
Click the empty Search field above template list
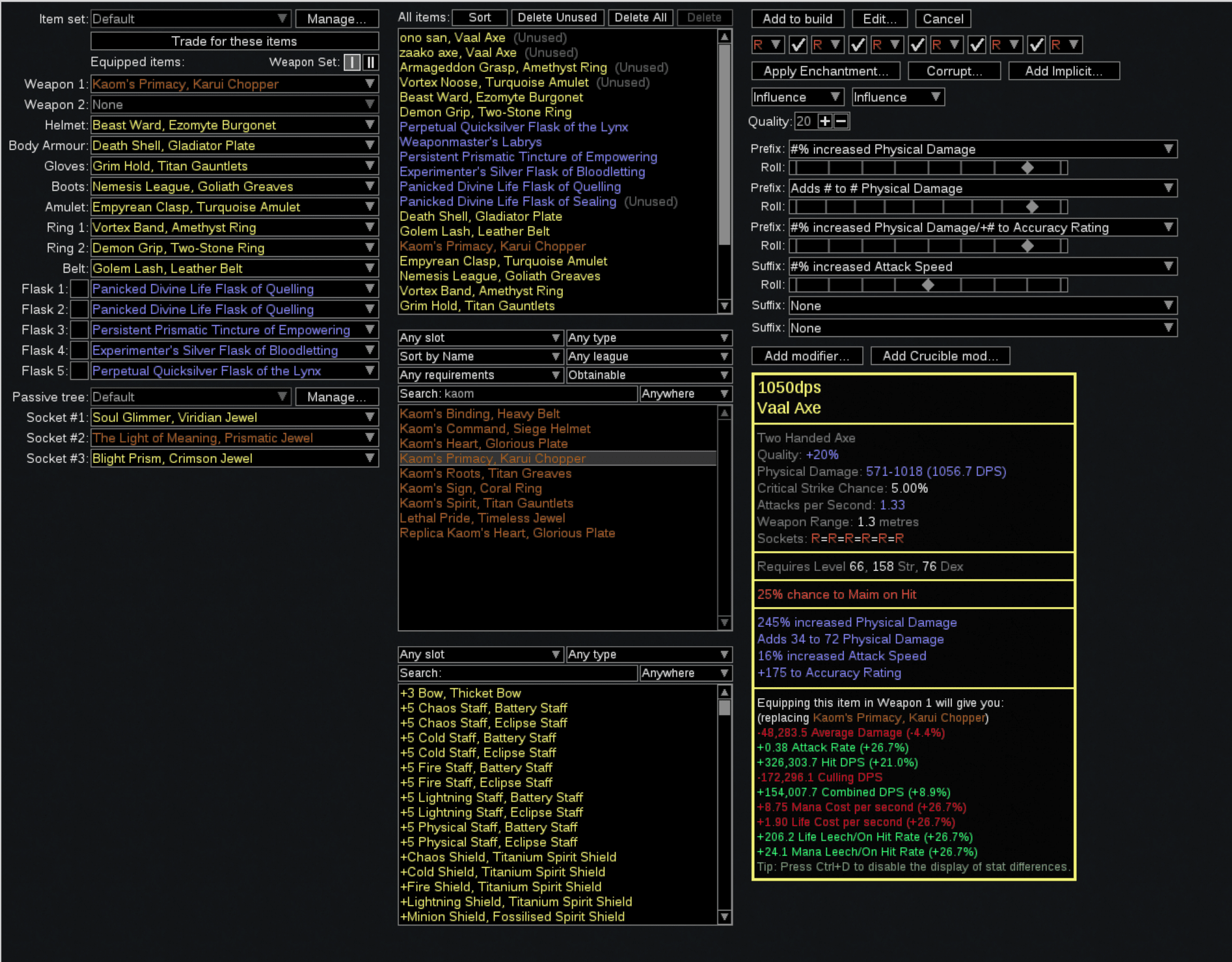click(518, 673)
